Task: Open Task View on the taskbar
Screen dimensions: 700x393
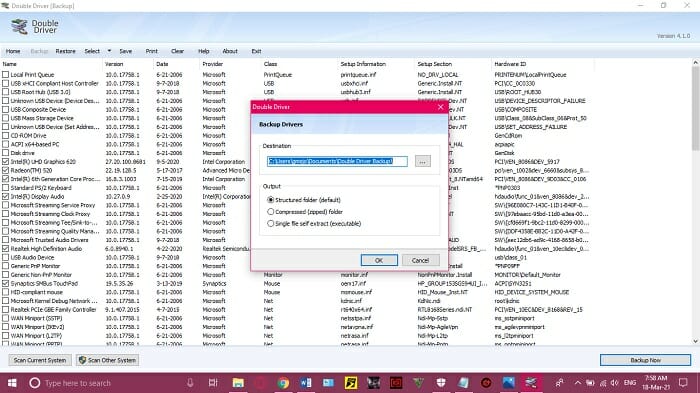Action: click(213, 383)
